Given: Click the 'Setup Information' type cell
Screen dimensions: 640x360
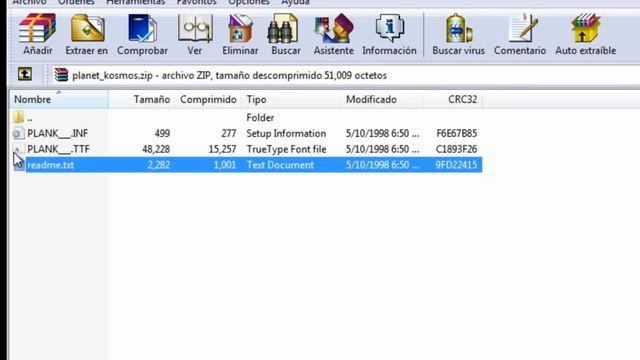Looking at the screenshot, I should [286, 133].
